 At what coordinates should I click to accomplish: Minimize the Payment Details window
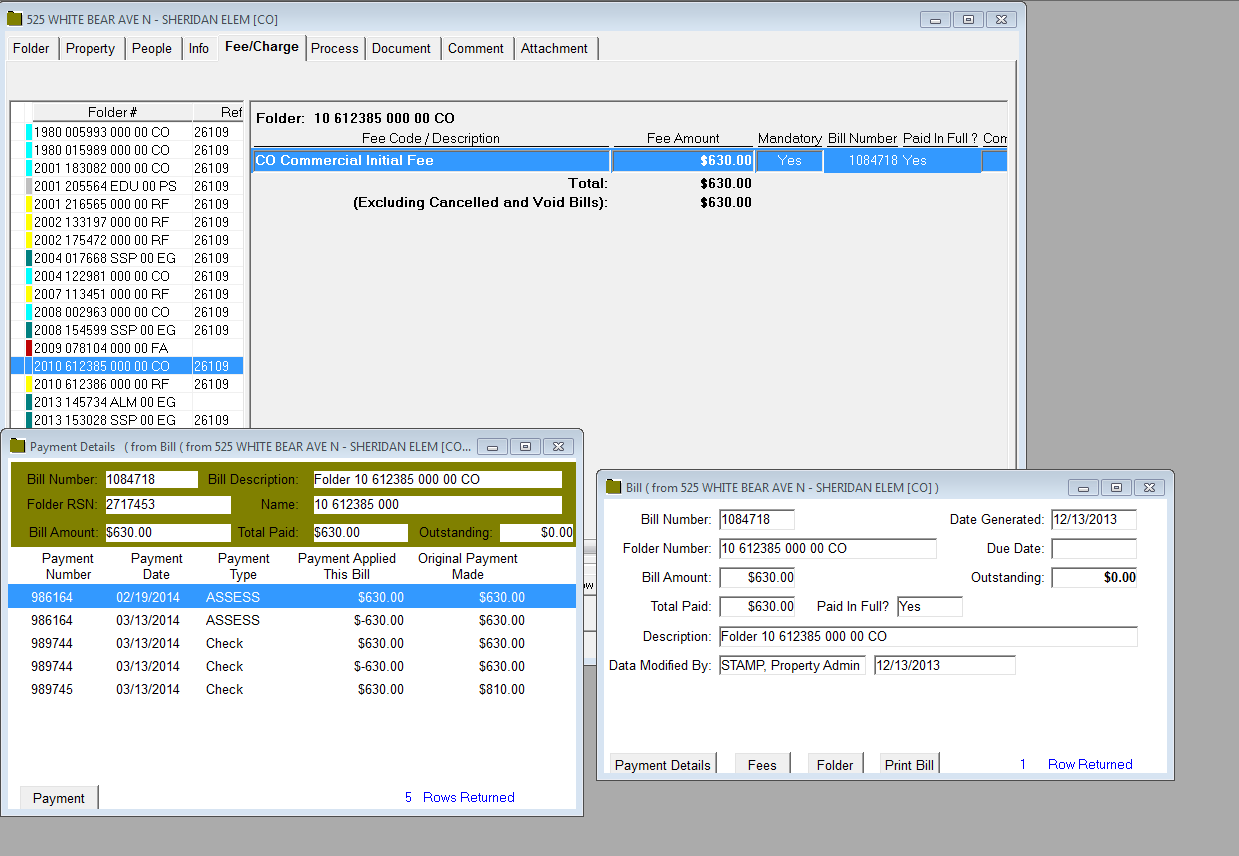click(x=493, y=446)
